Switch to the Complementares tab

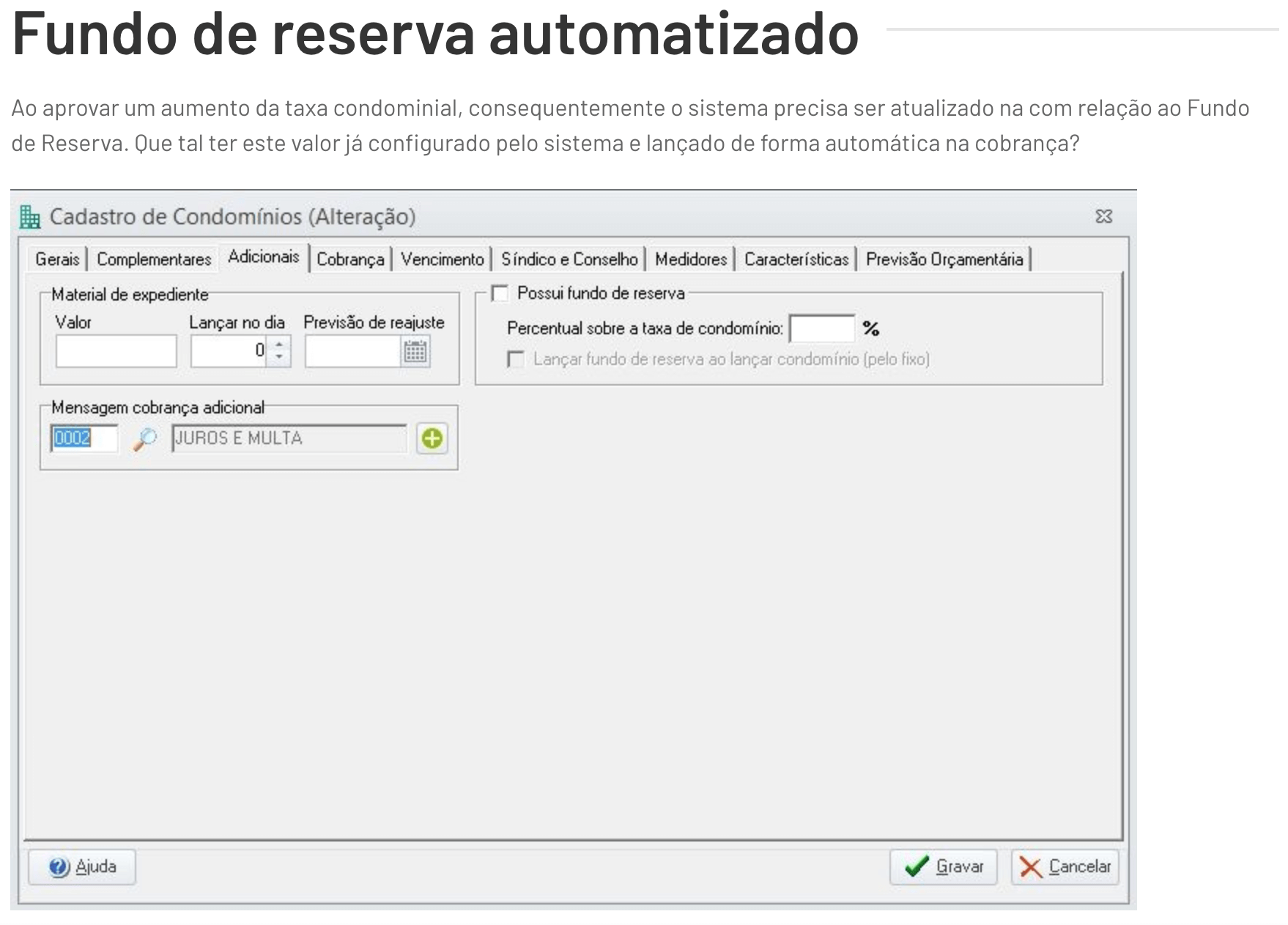[154, 259]
